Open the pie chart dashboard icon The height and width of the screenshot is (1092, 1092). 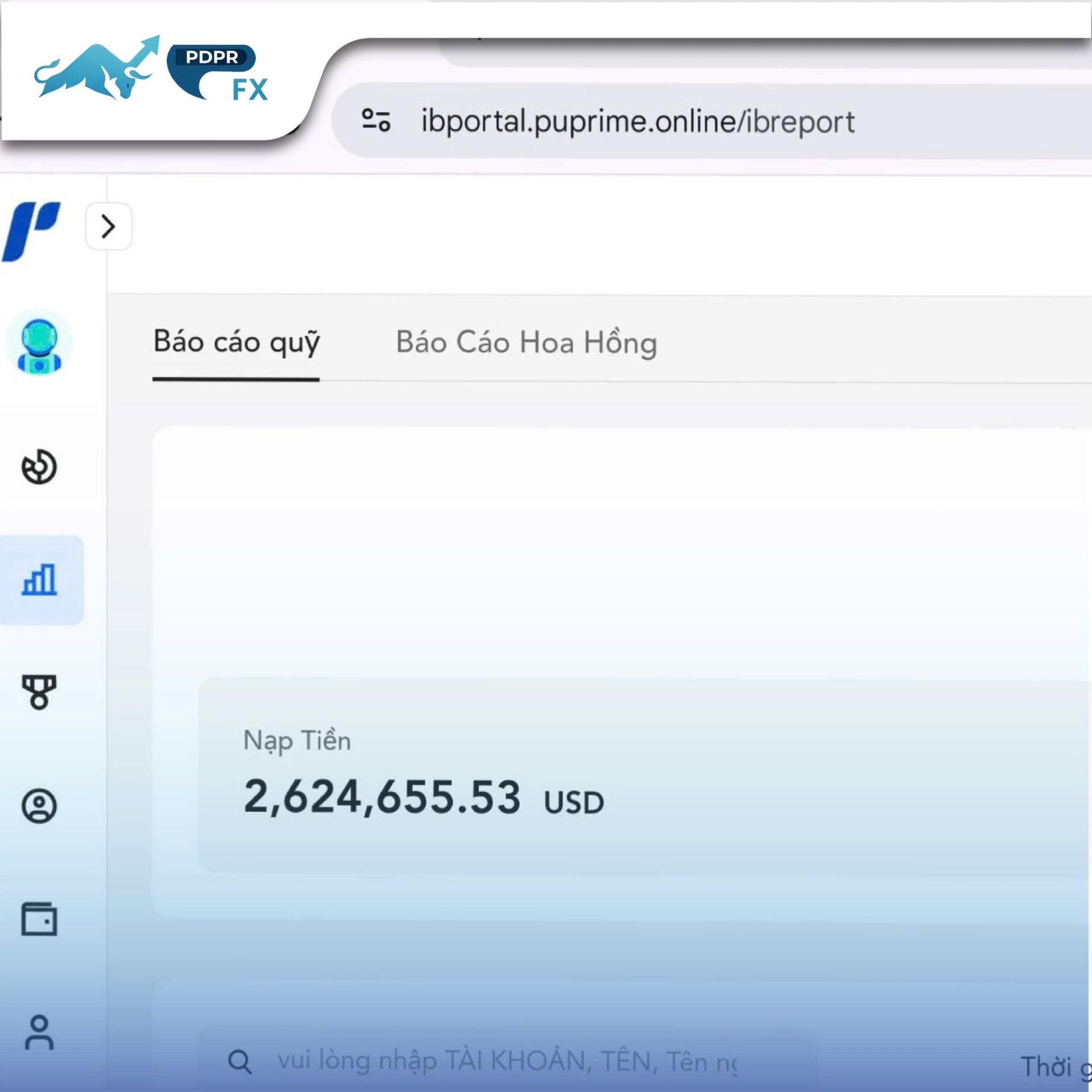pos(39,467)
